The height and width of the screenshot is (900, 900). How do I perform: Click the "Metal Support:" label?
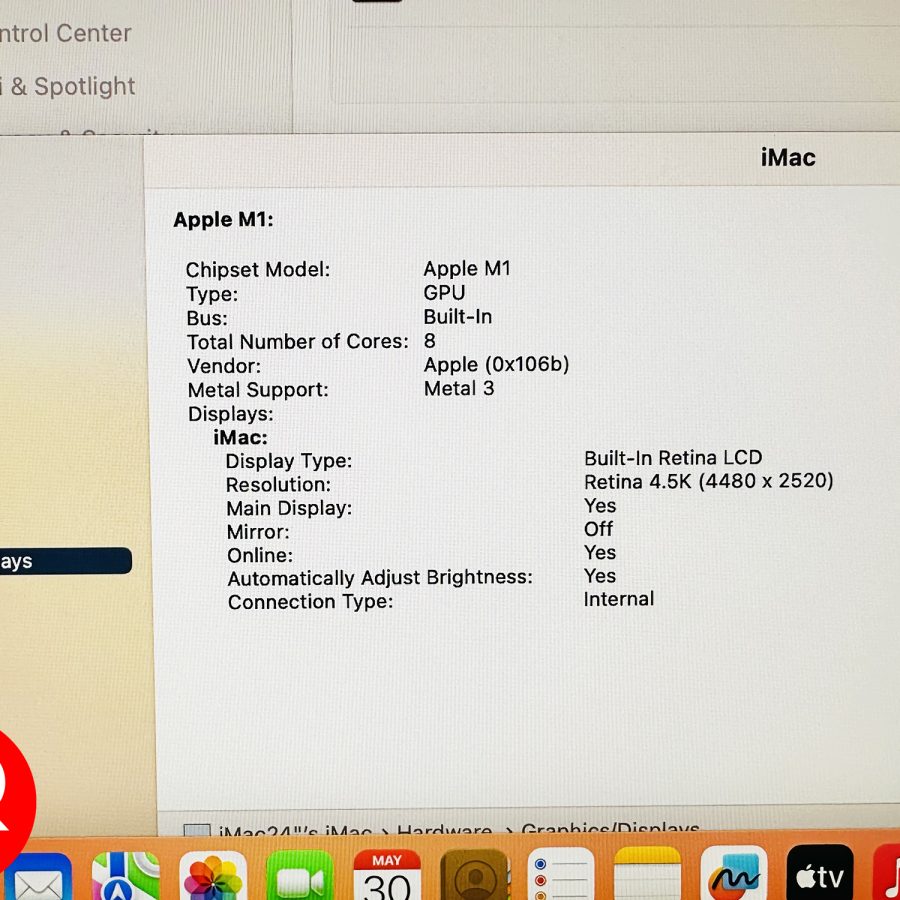tap(258, 390)
